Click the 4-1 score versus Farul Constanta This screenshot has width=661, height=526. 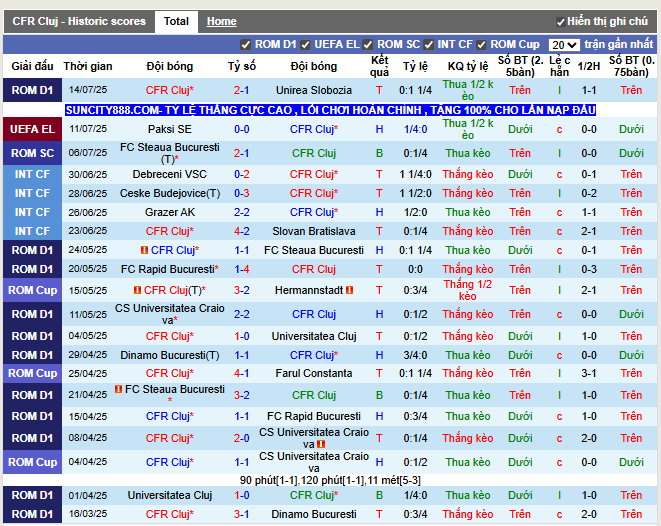pyautogui.click(x=242, y=373)
